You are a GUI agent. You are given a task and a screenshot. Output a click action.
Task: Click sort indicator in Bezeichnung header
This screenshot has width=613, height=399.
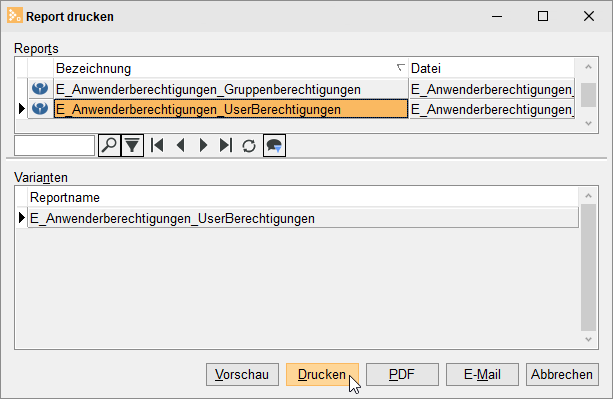point(400,68)
